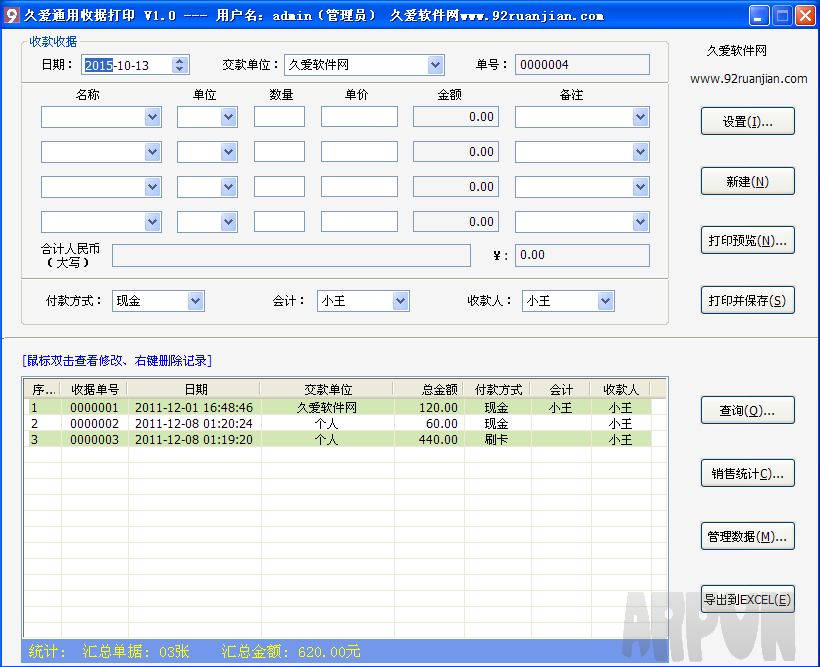Viewport: 820px width, 667px height.
Task: Open the 查询 query dialog
Action: (x=747, y=411)
